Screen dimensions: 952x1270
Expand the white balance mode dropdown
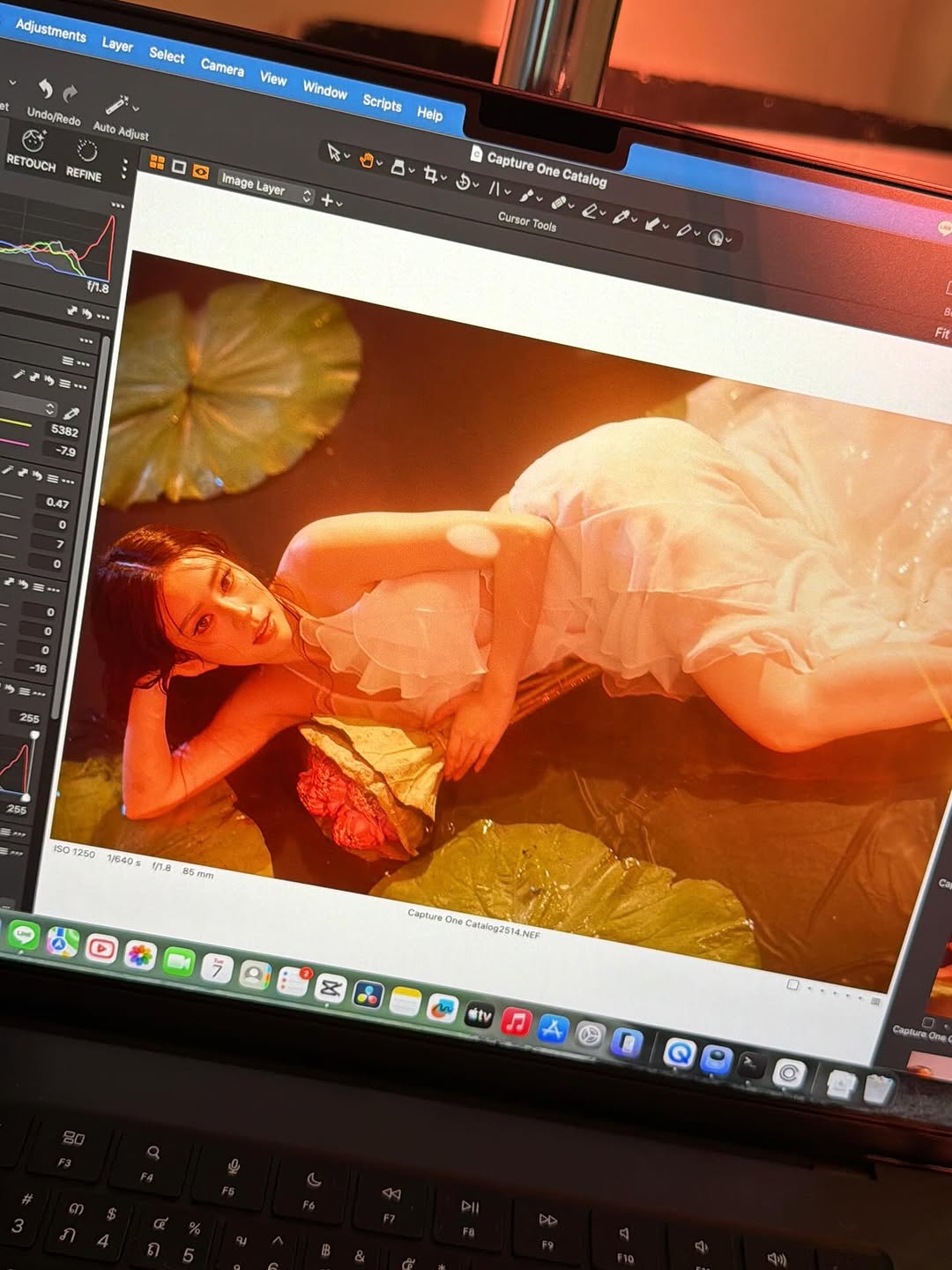50,408
